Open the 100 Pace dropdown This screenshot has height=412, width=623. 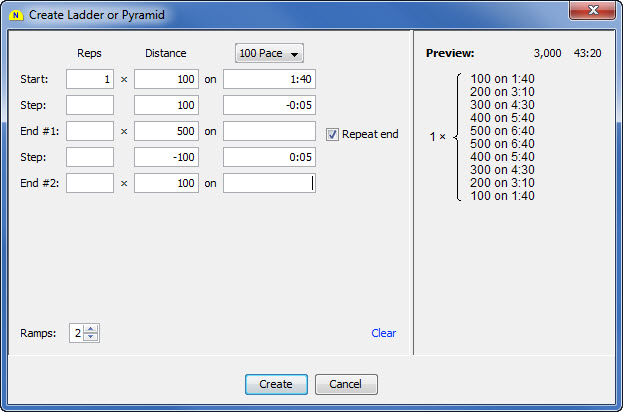pos(269,53)
